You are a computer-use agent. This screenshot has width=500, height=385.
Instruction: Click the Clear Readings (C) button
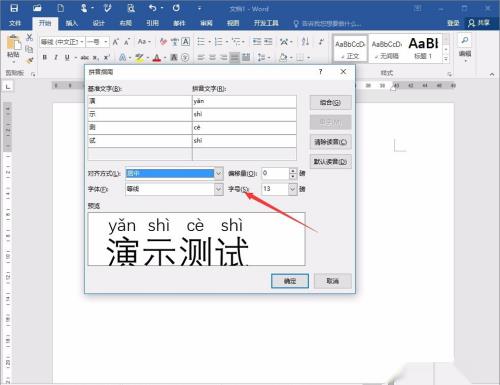(x=330, y=142)
